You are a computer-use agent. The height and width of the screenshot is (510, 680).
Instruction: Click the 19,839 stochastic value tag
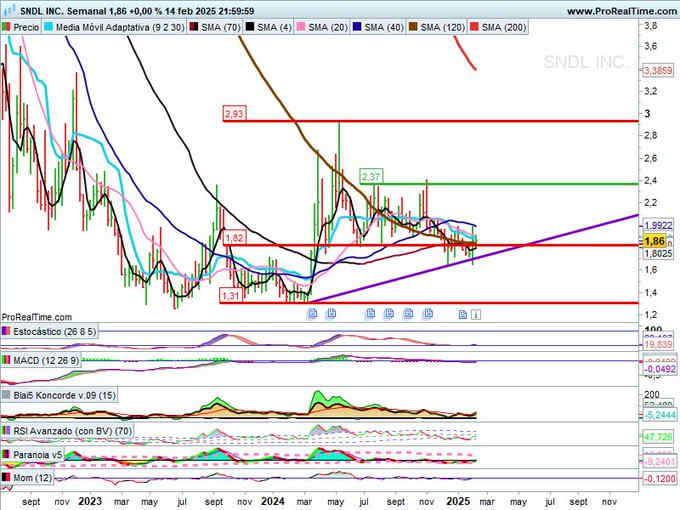tap(658, 344)
